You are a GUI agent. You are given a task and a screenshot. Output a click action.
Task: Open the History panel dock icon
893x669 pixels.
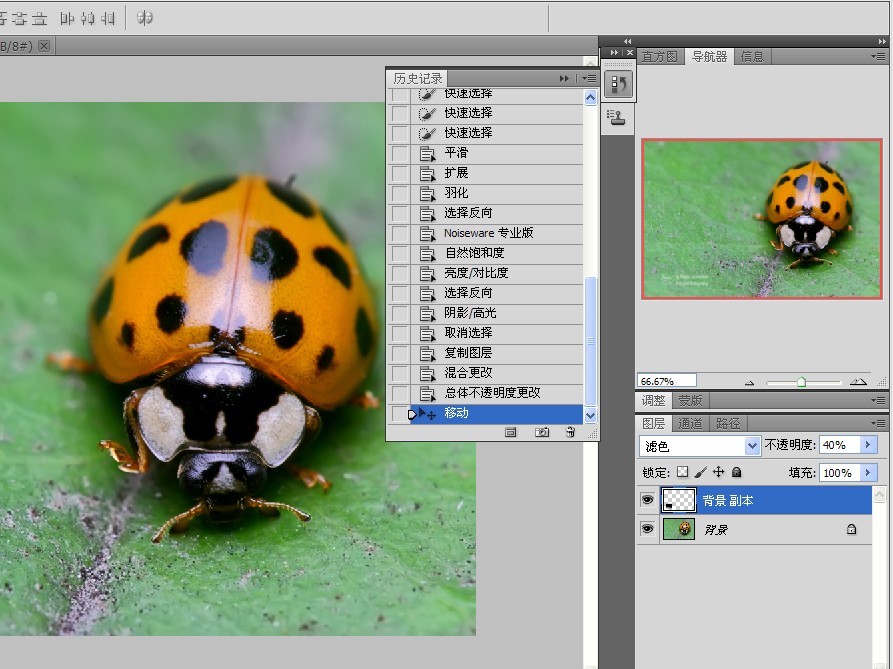click(x=618, y=85)
